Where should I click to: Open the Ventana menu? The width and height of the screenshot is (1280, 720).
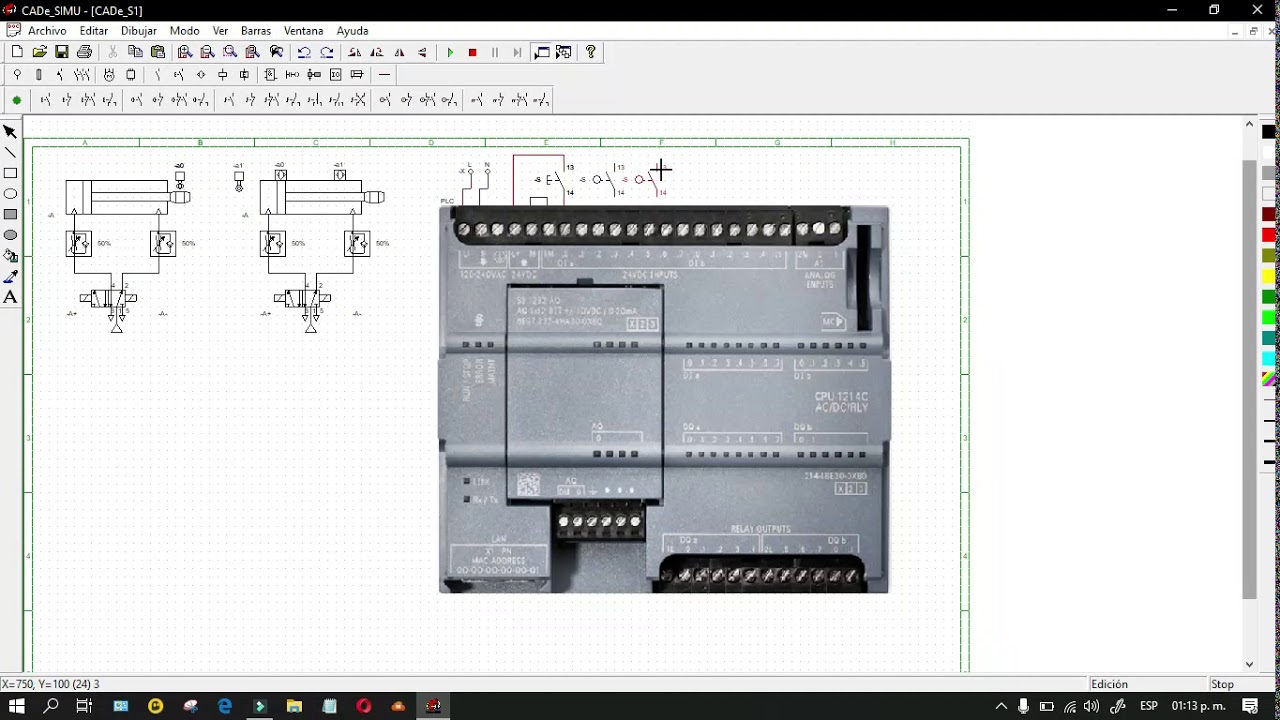pos(303,31)
